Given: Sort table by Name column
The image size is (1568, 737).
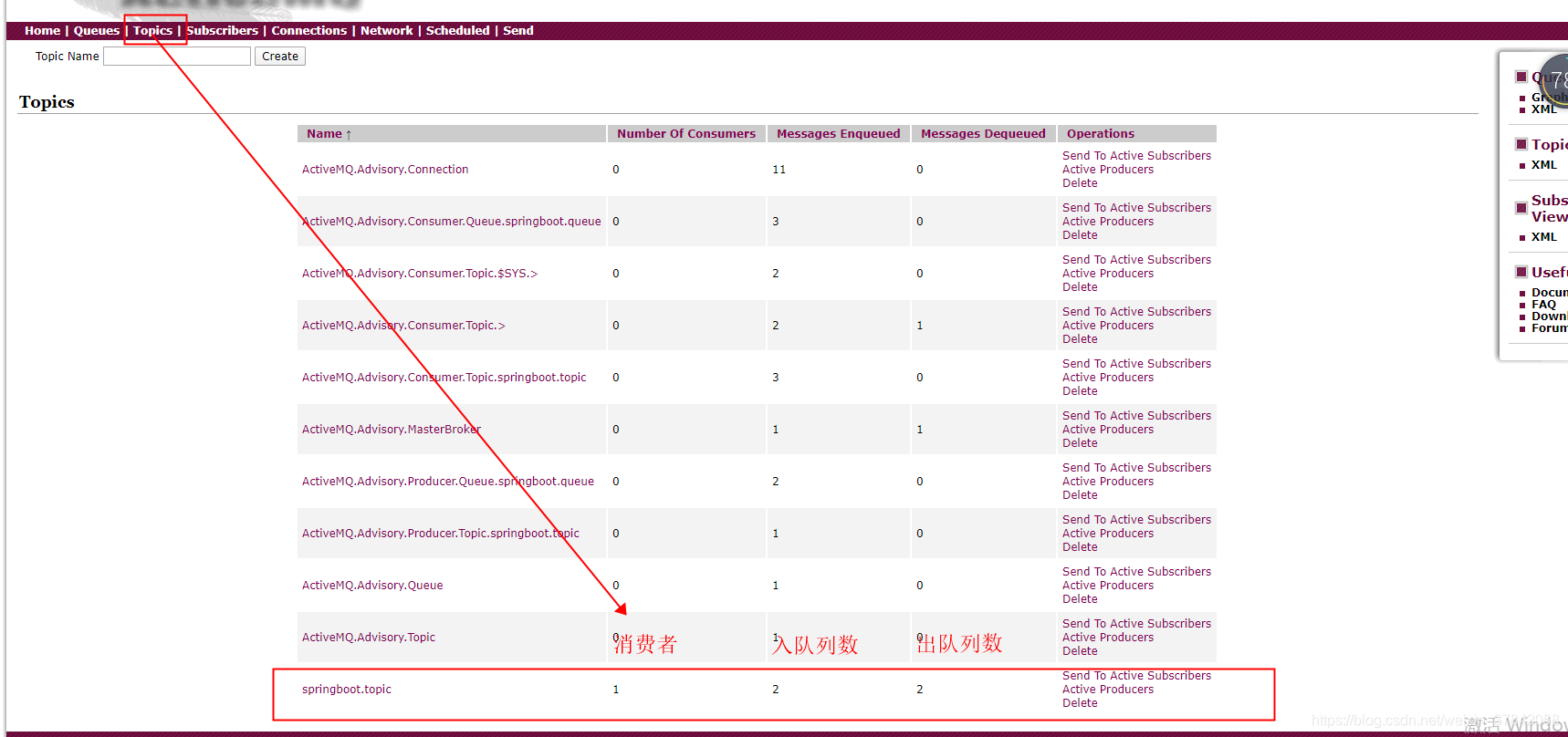Looking at the screenshot, I should [x=329, y=133].
